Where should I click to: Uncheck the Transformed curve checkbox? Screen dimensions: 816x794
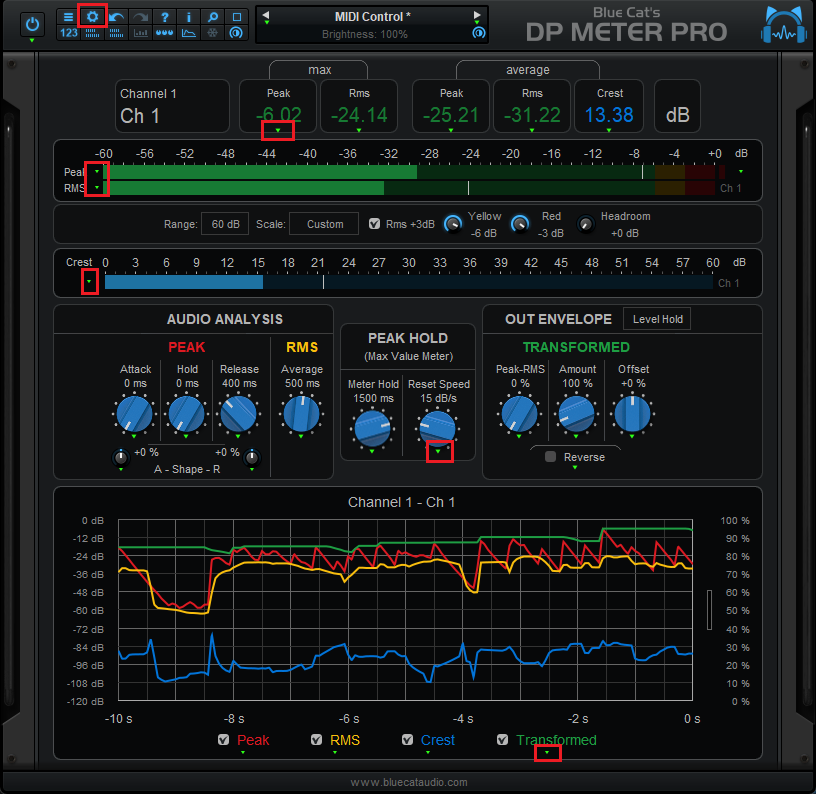point(502,739)
